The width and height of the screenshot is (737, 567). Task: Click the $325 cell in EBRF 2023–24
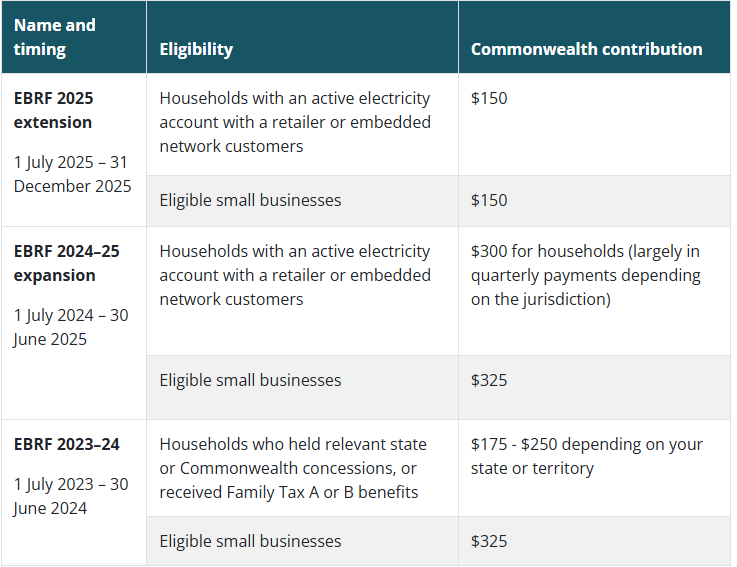click(x=594, y=541)
